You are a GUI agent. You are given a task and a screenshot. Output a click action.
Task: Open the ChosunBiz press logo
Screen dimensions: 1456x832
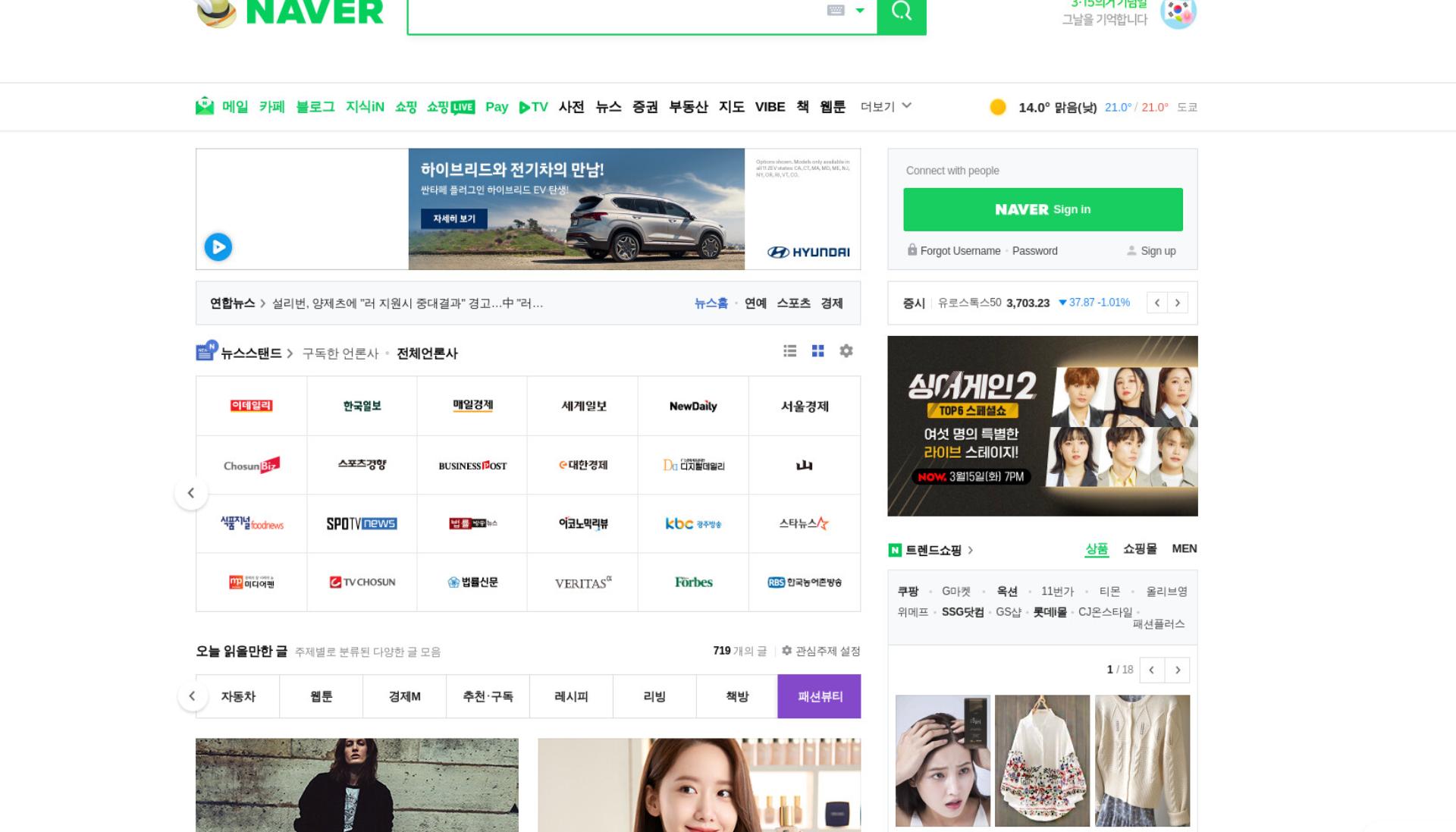point(251,465)
